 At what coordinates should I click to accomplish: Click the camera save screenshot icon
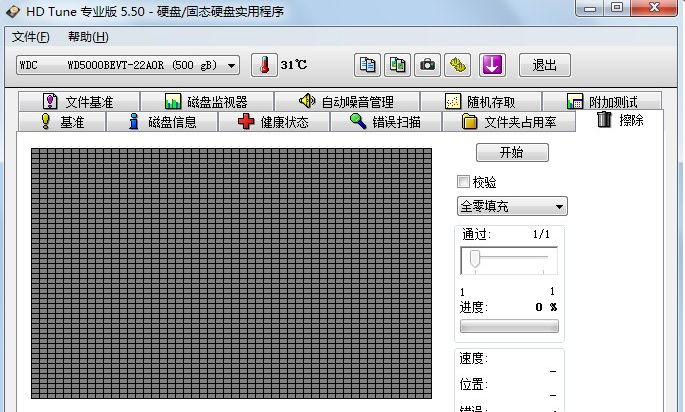click(427, 65)
